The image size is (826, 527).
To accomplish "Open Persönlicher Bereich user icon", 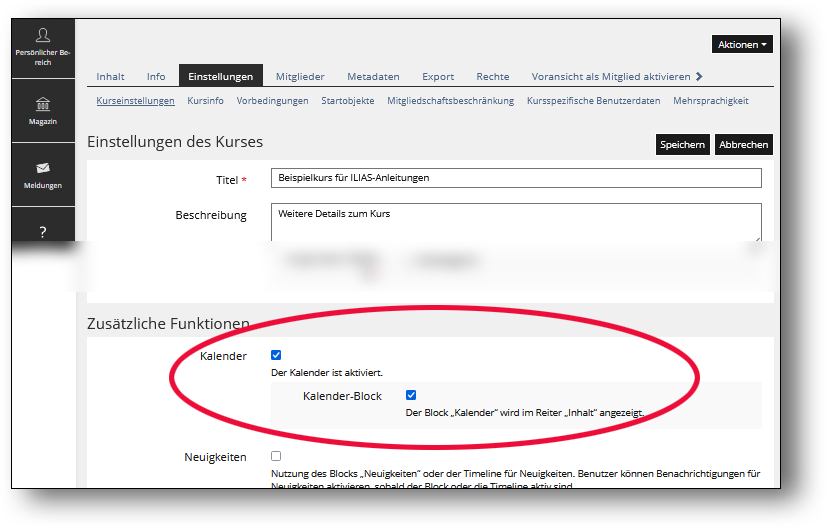I will (42, 35).
